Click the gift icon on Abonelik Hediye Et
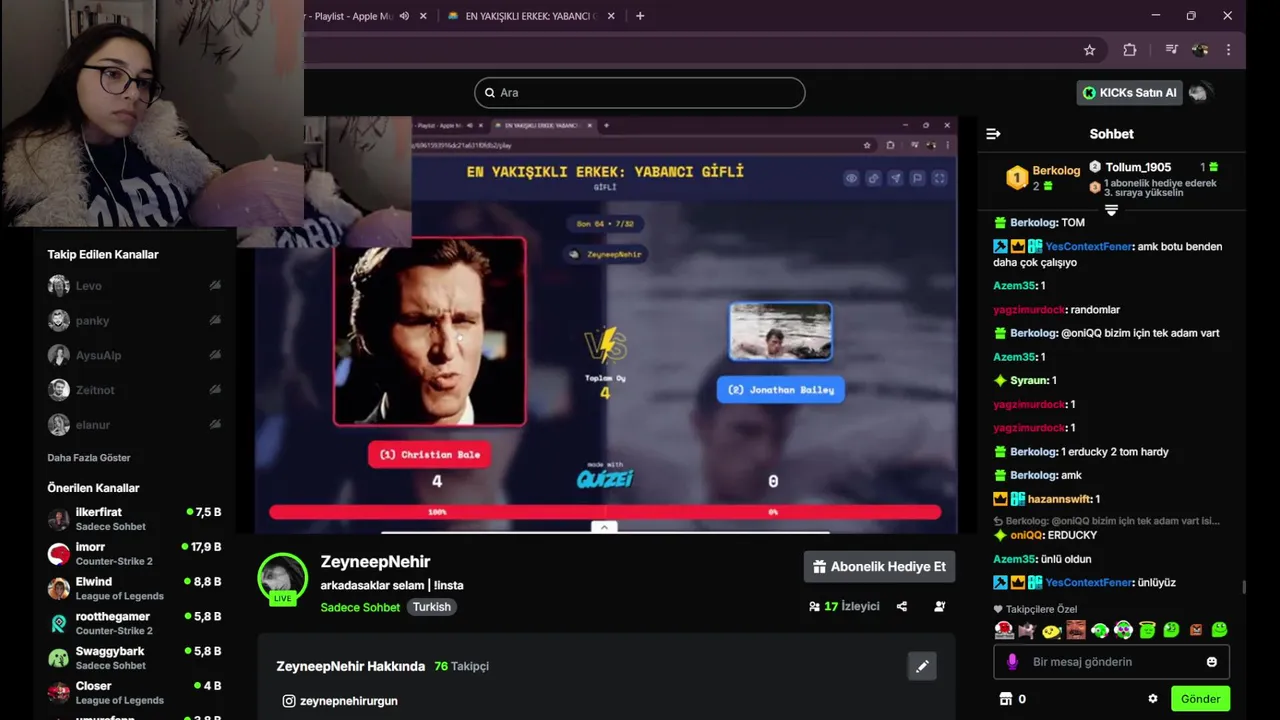 820,567
